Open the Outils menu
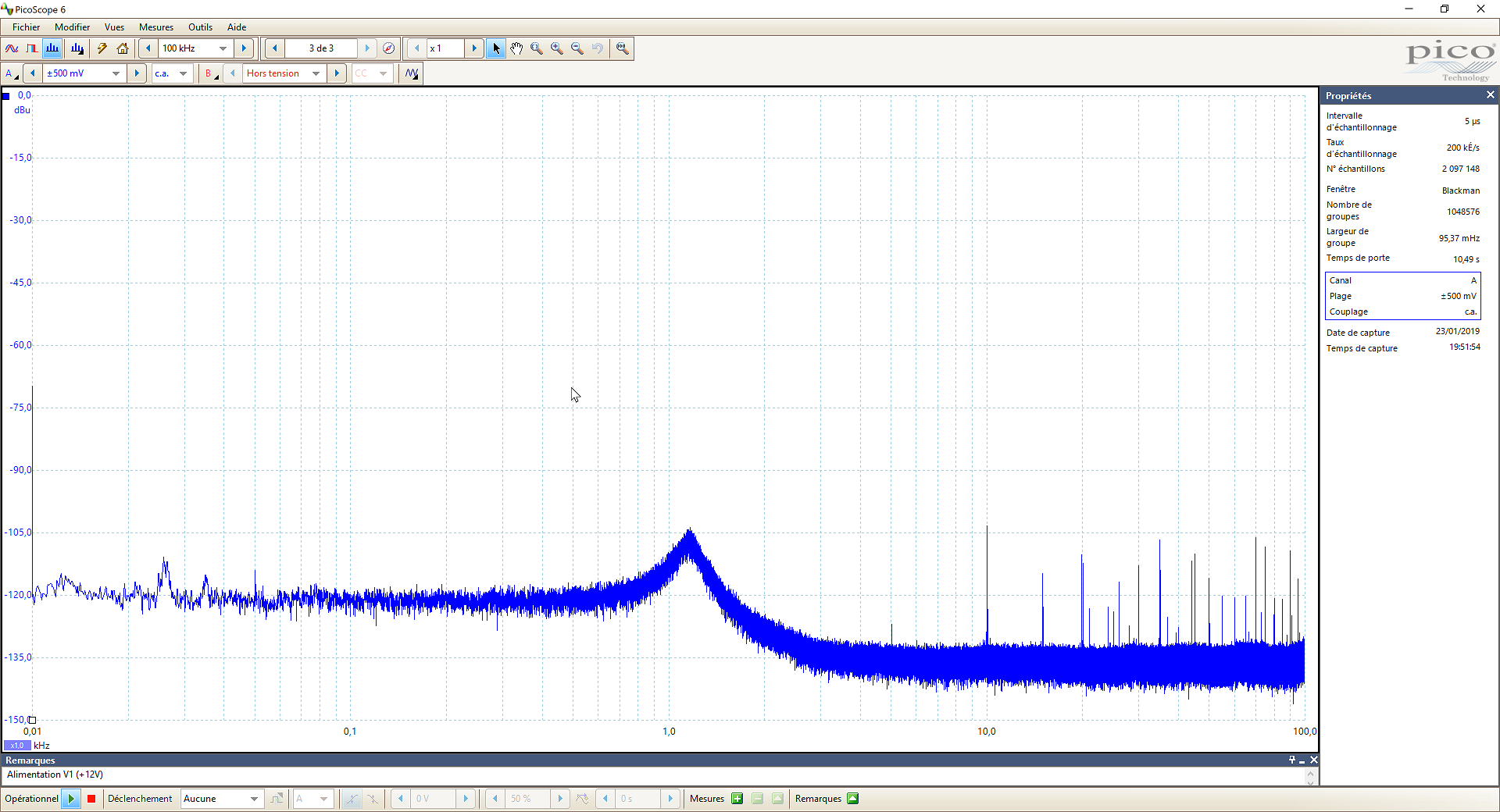The image size is (1500, 812). pos(200,27)
